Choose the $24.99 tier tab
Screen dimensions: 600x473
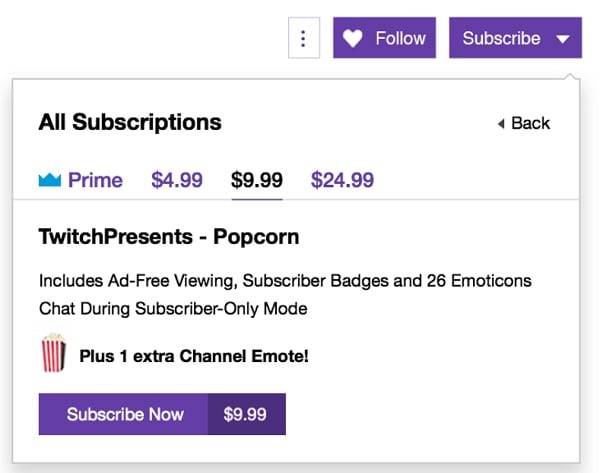pos(342,180)
